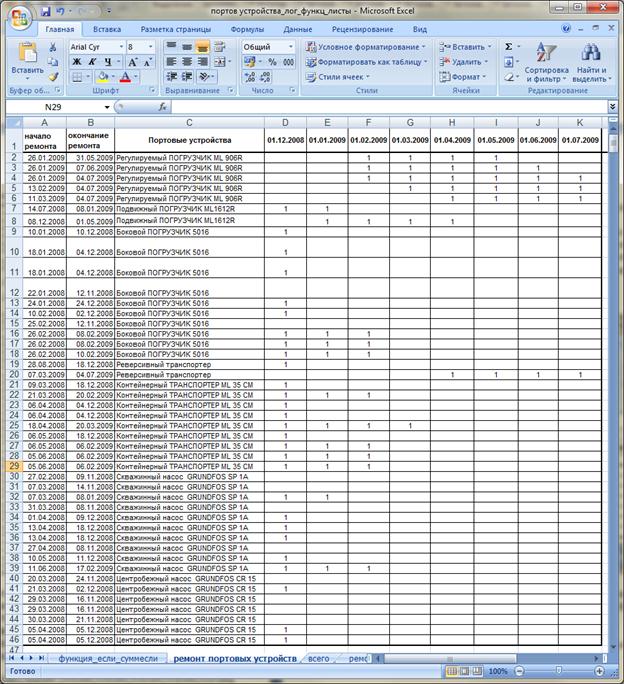Click Вставить cells button
Image resolution: width=624 pixels, height=684 pixels.
[466, 47]
